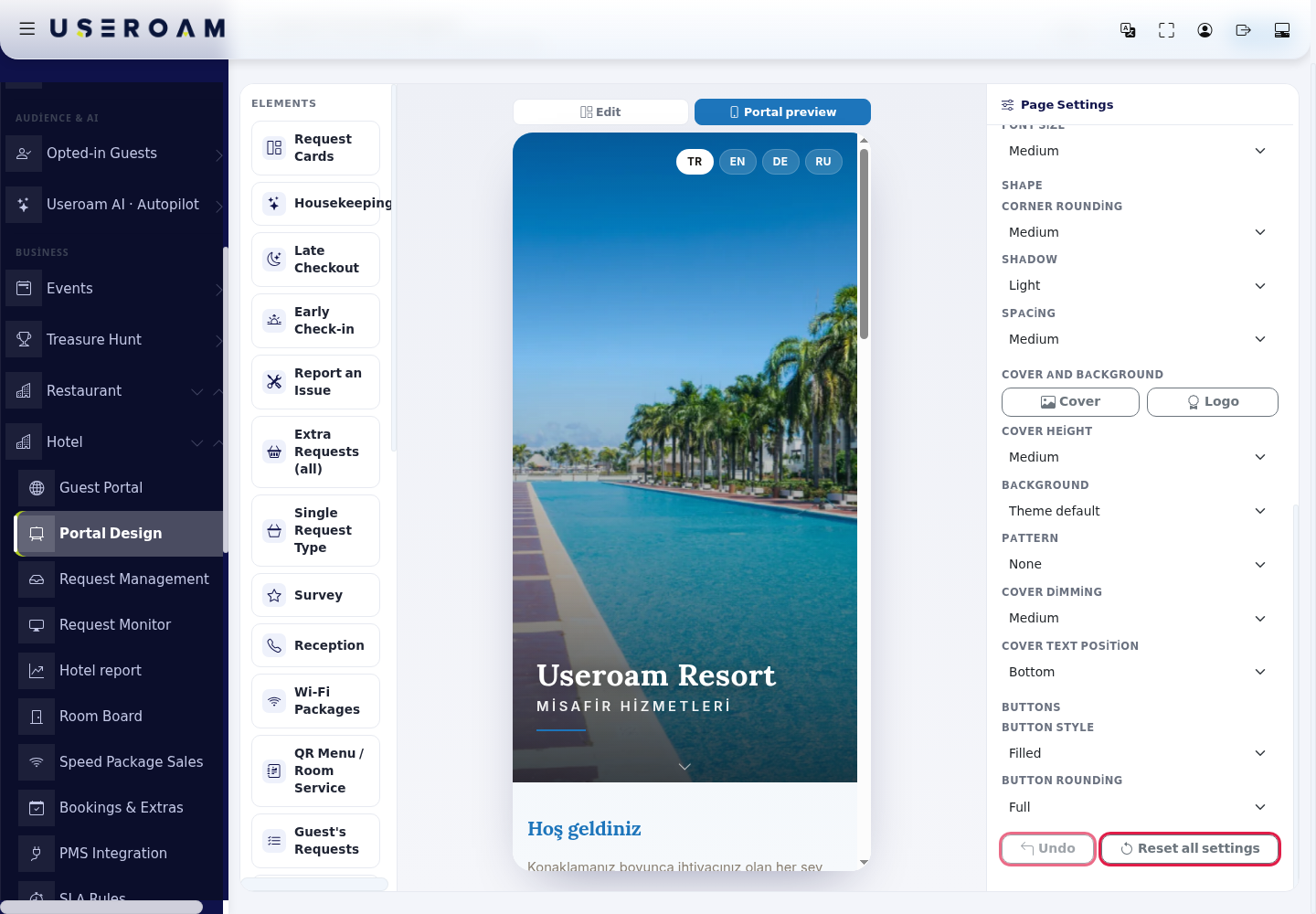Click the Request Cards element icon

click(x=274, y=148)
